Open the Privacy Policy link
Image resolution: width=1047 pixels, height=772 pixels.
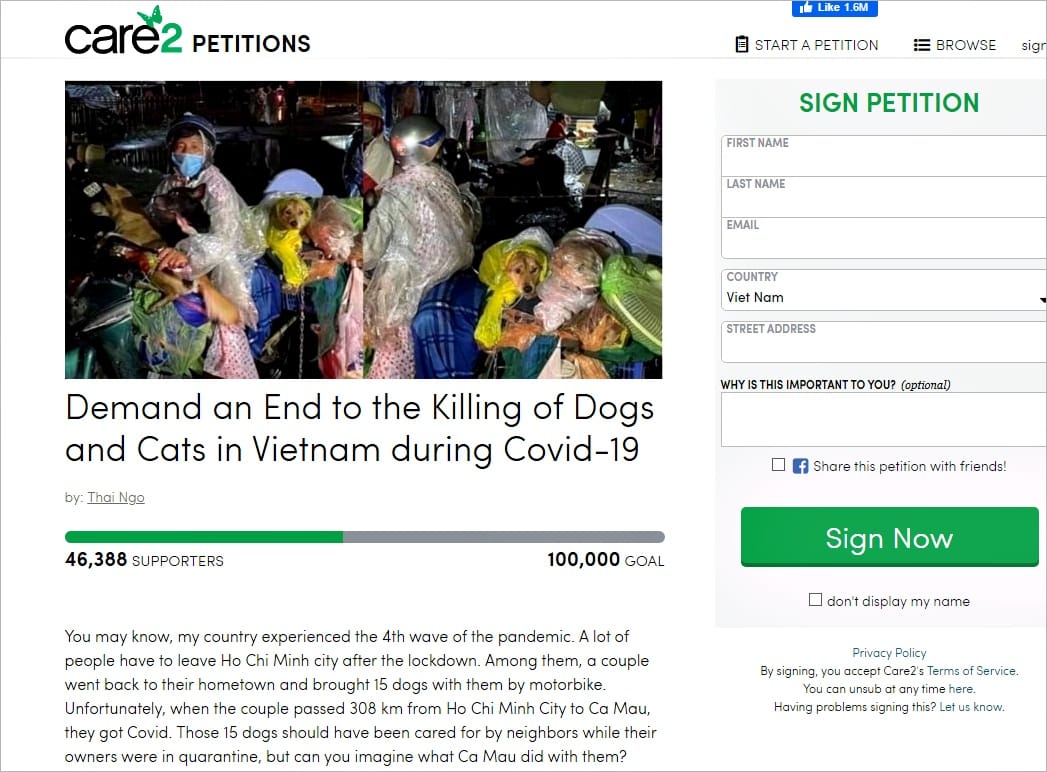889,653
